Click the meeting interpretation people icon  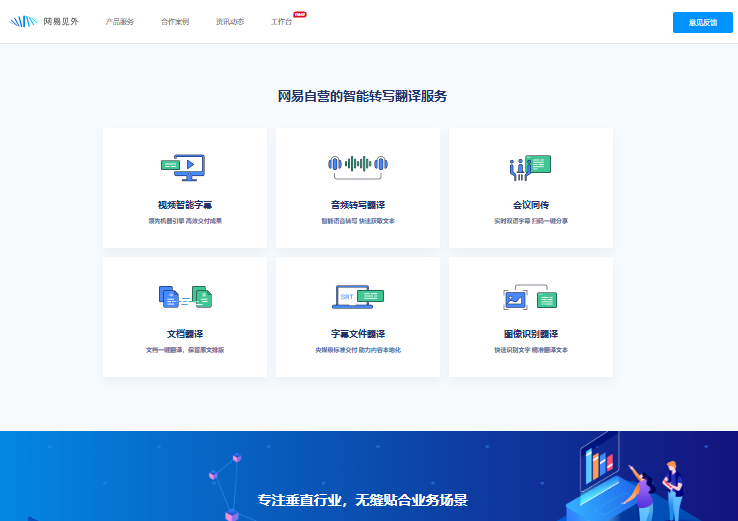tap(530, 168)
